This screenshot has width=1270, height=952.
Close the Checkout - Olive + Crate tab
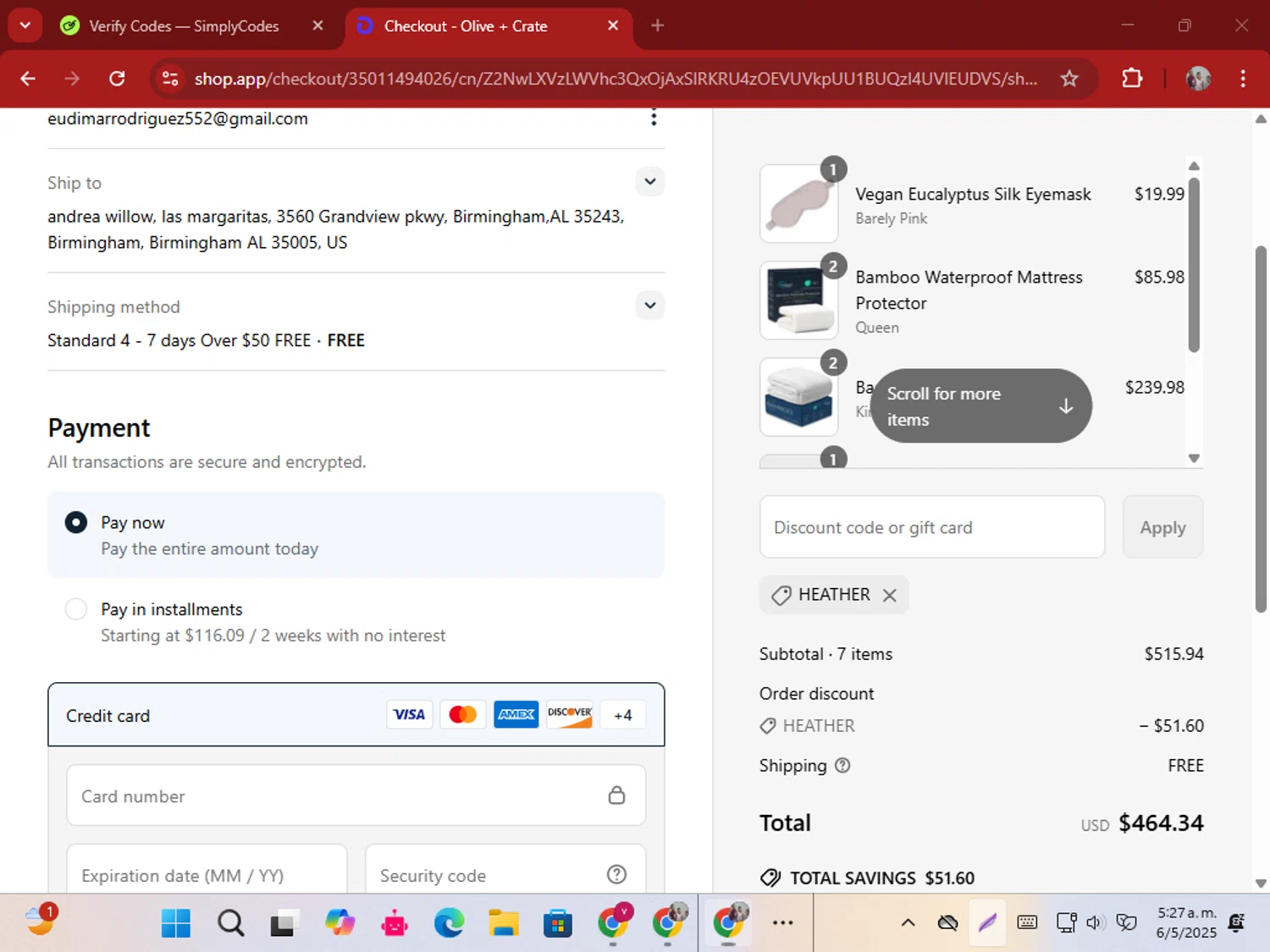[x=613, y=26]
